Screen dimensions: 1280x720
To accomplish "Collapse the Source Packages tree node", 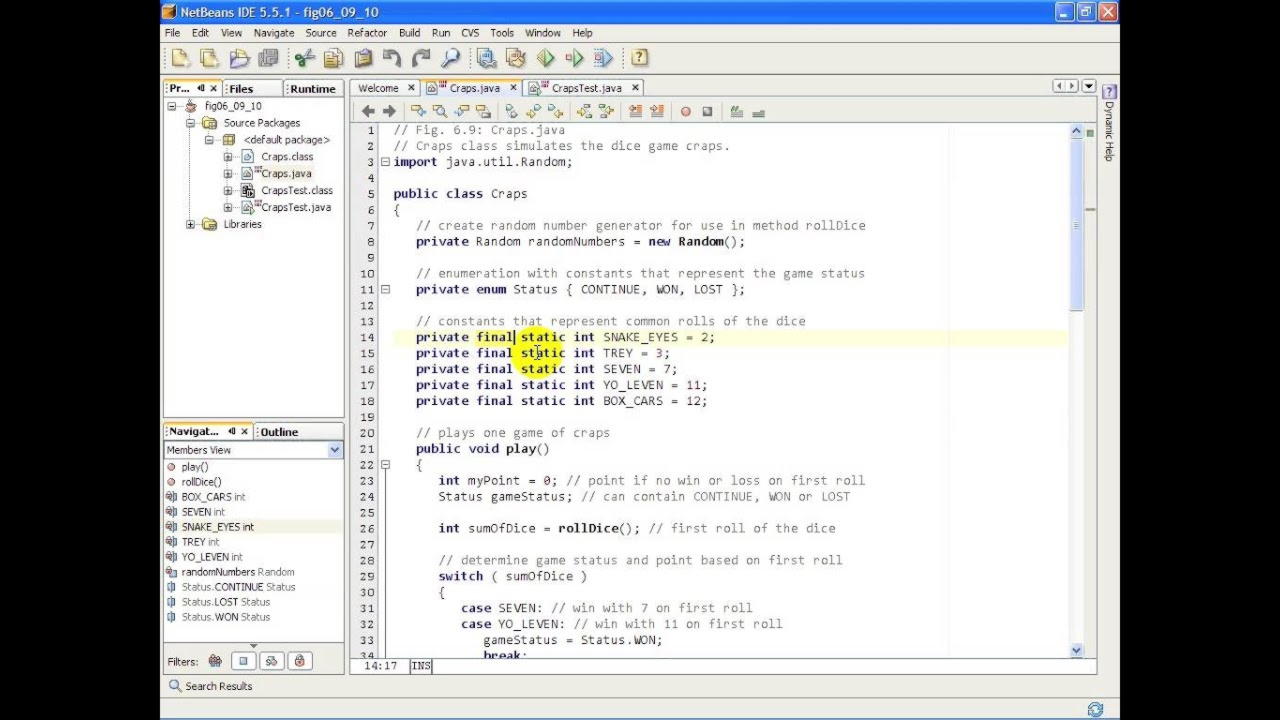I will 191,123.
